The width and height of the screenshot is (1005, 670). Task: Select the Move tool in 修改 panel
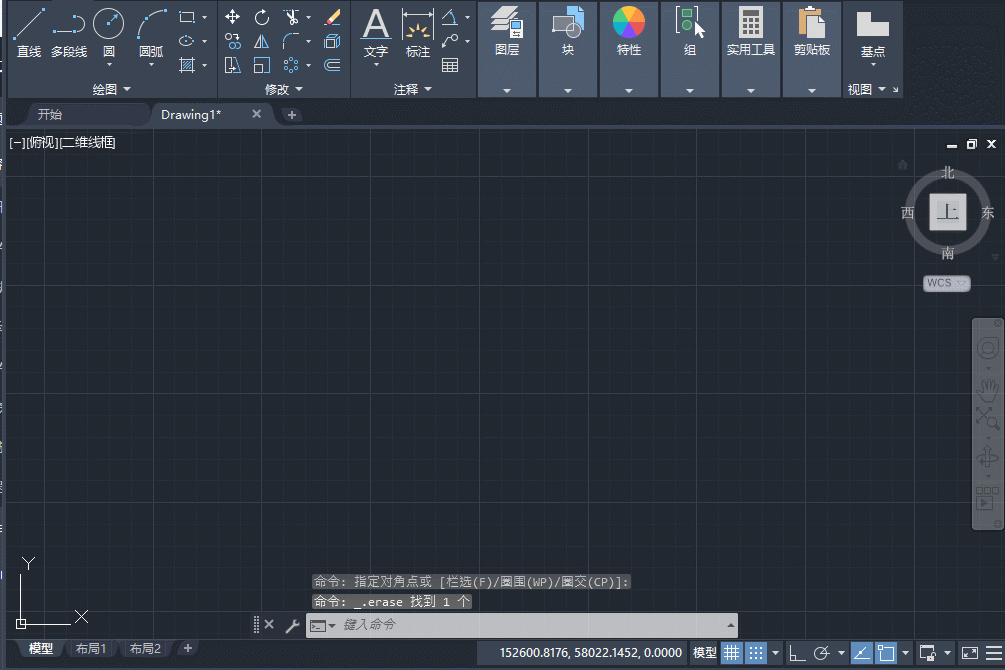point(233,17)
